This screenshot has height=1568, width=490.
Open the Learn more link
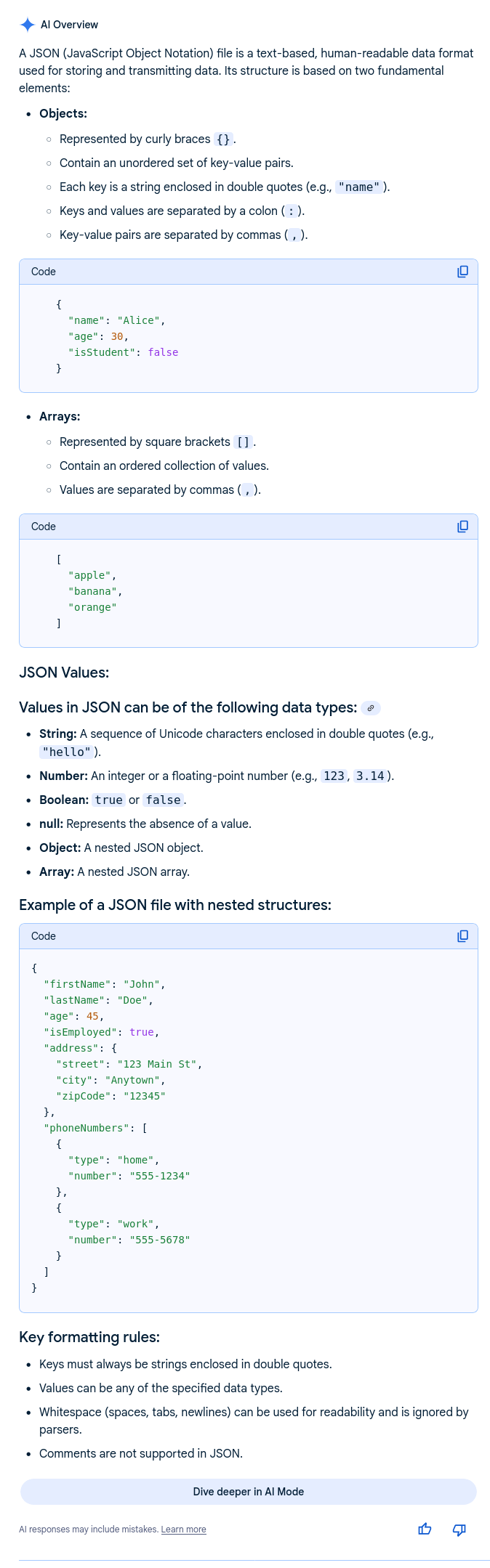point(183,1530)
